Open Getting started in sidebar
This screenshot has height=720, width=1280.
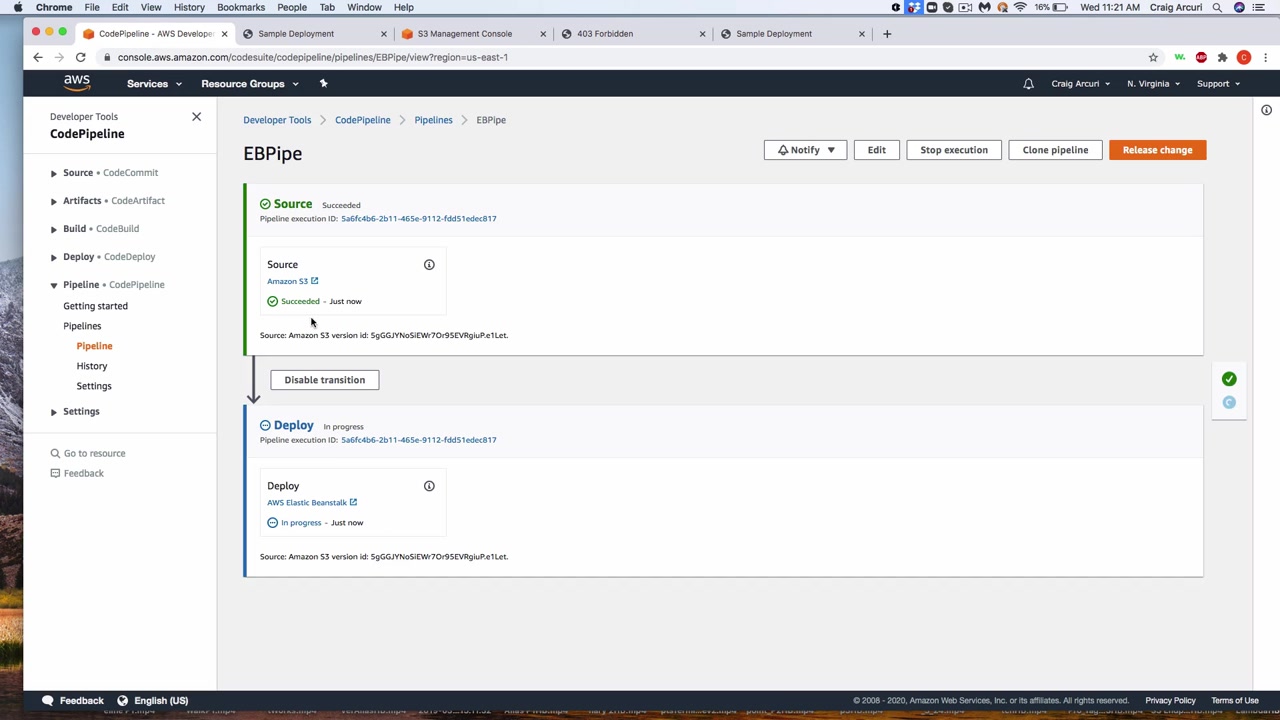coord(96,306)
